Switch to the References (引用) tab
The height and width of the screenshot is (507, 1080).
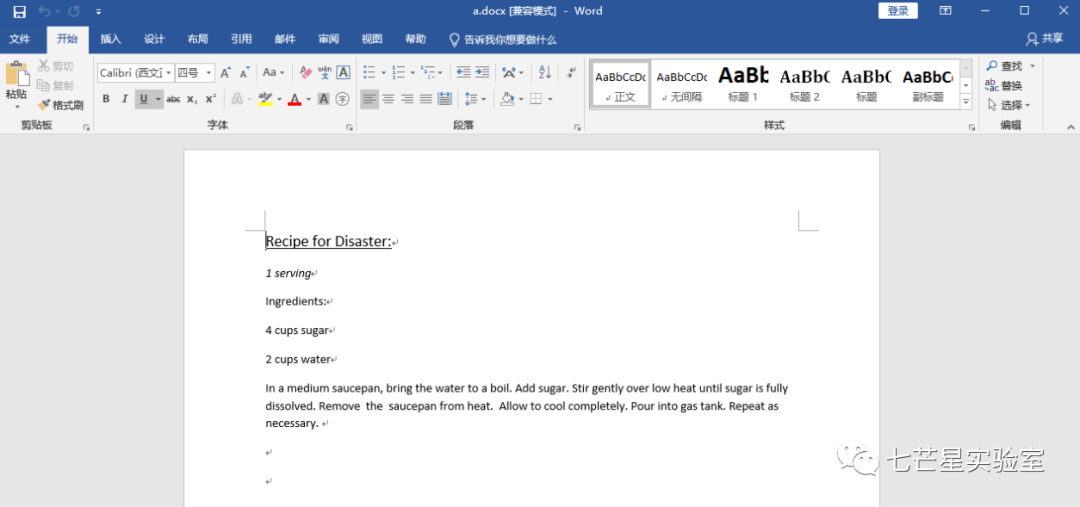coord(240,39)
